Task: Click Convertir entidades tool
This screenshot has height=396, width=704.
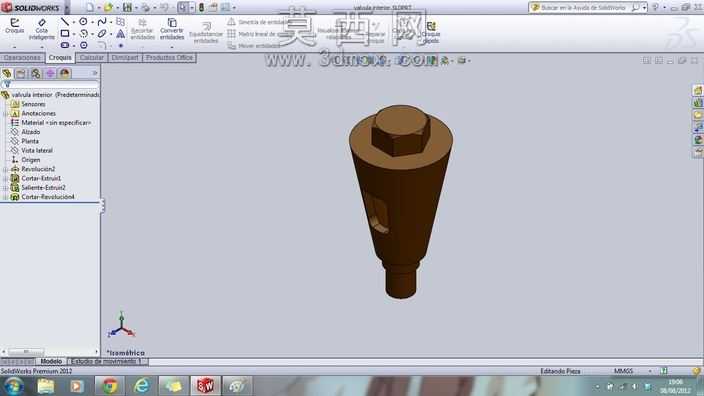Action: point(172,29)
